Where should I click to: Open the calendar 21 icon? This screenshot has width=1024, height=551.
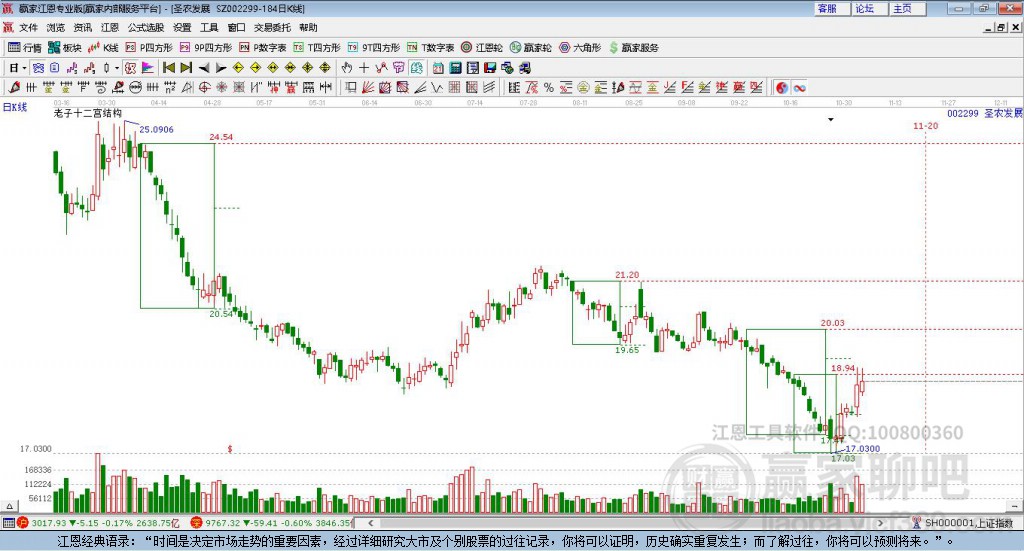click(438, 68)
